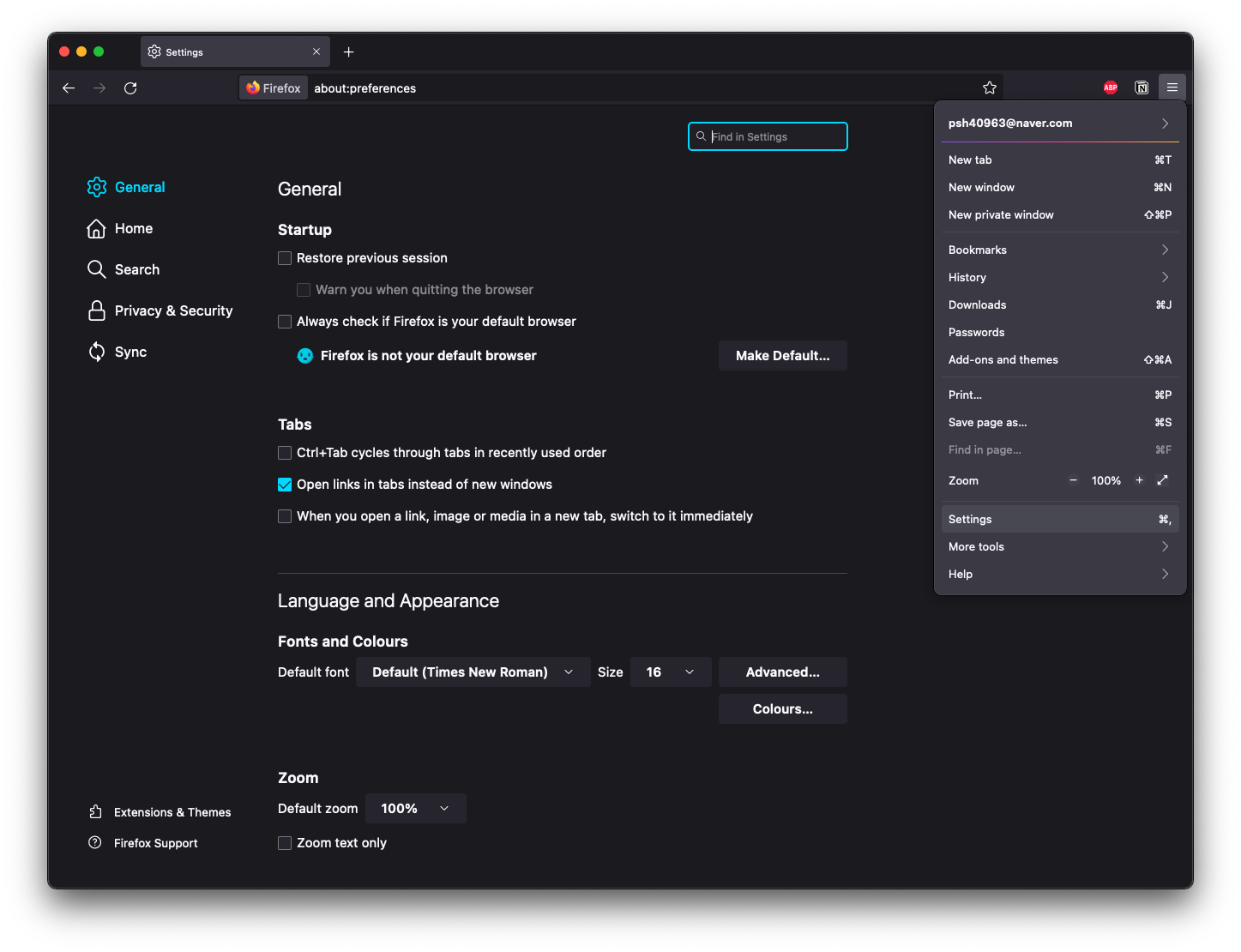Open the font Size dropdown
This screenshot has height=952, width=1241.
click(x=671, y=672)
